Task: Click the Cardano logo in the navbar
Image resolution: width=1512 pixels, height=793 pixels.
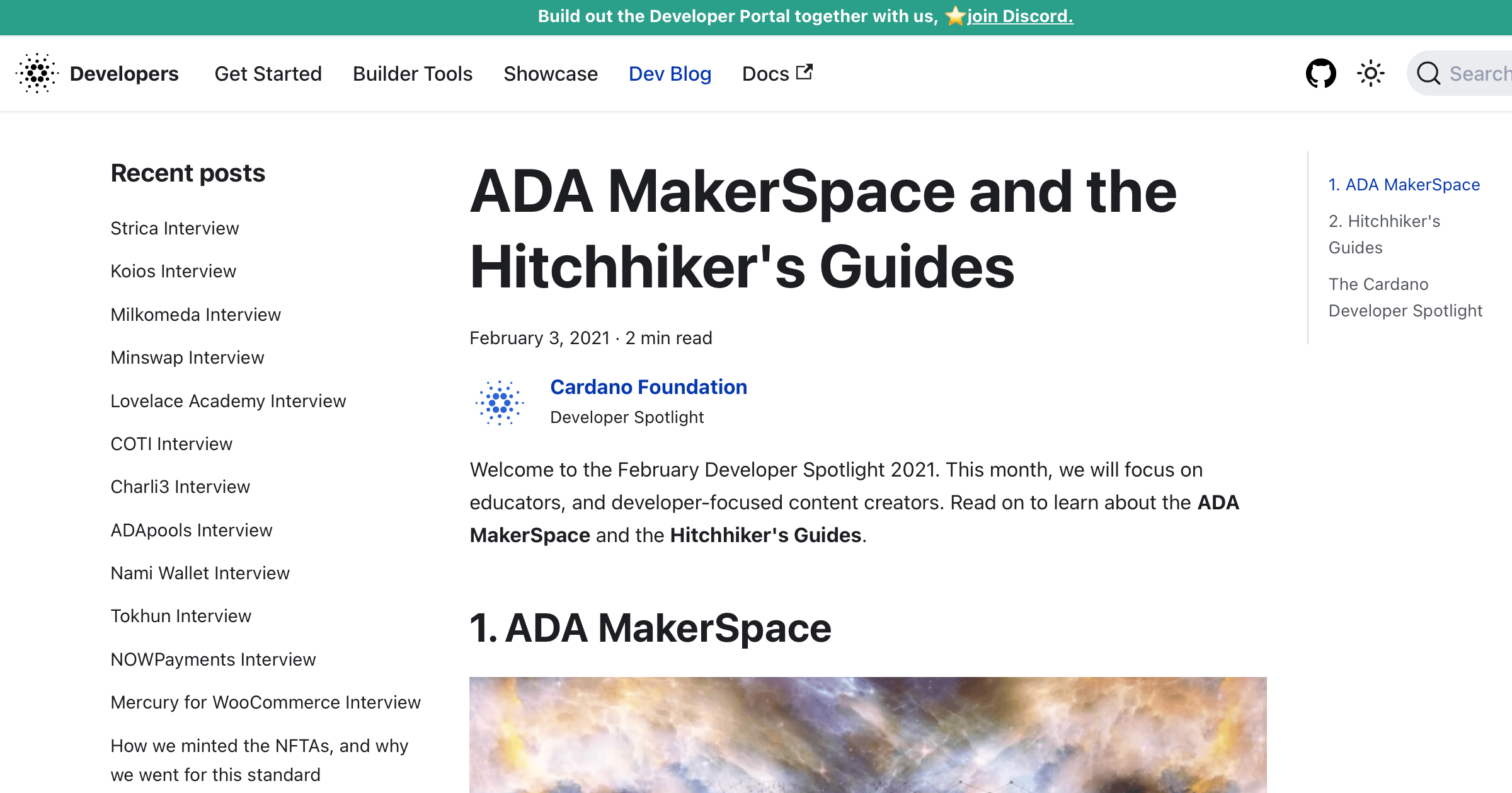Action: 37,74
